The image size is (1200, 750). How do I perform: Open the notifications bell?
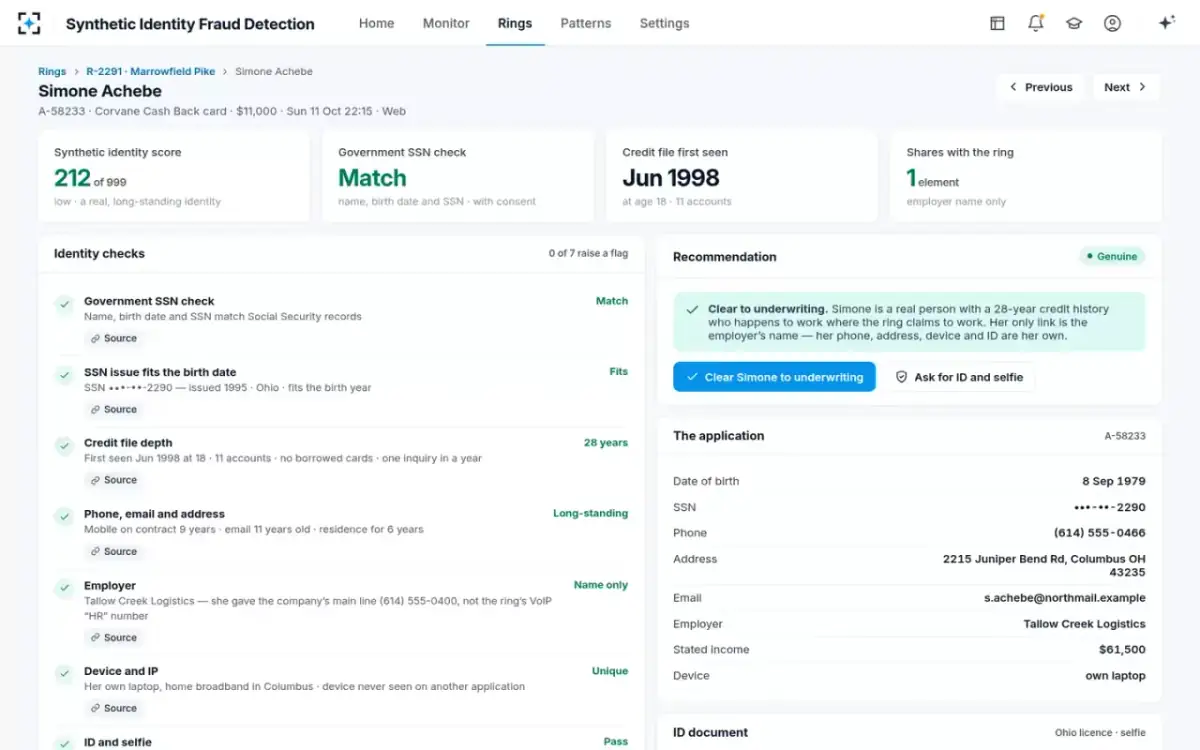1036,23
